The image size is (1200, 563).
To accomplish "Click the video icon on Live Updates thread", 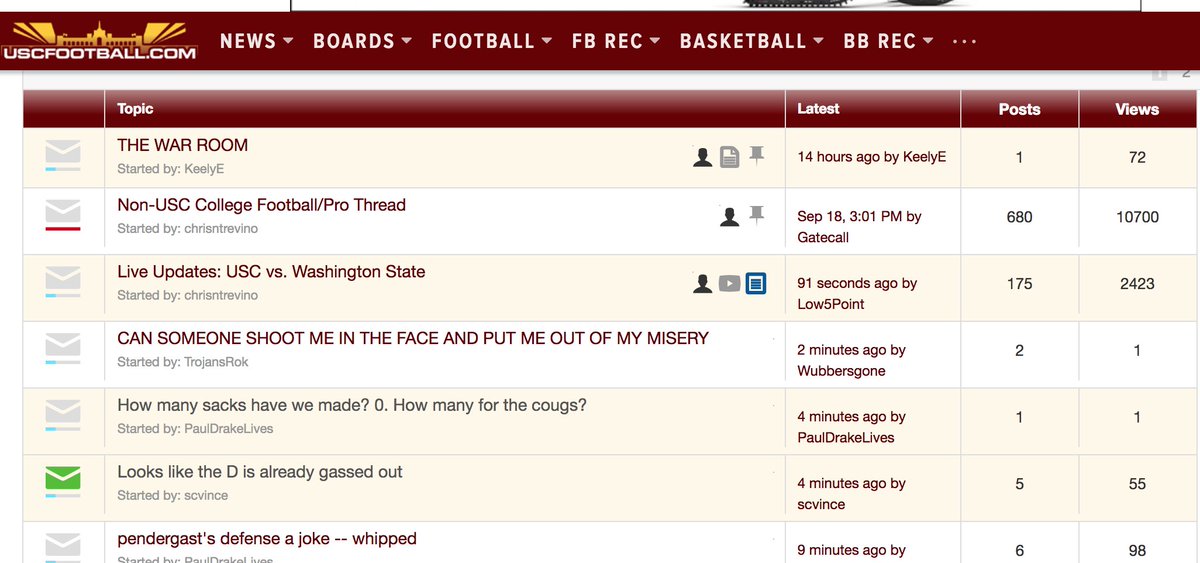I will (x=730, y=284).
